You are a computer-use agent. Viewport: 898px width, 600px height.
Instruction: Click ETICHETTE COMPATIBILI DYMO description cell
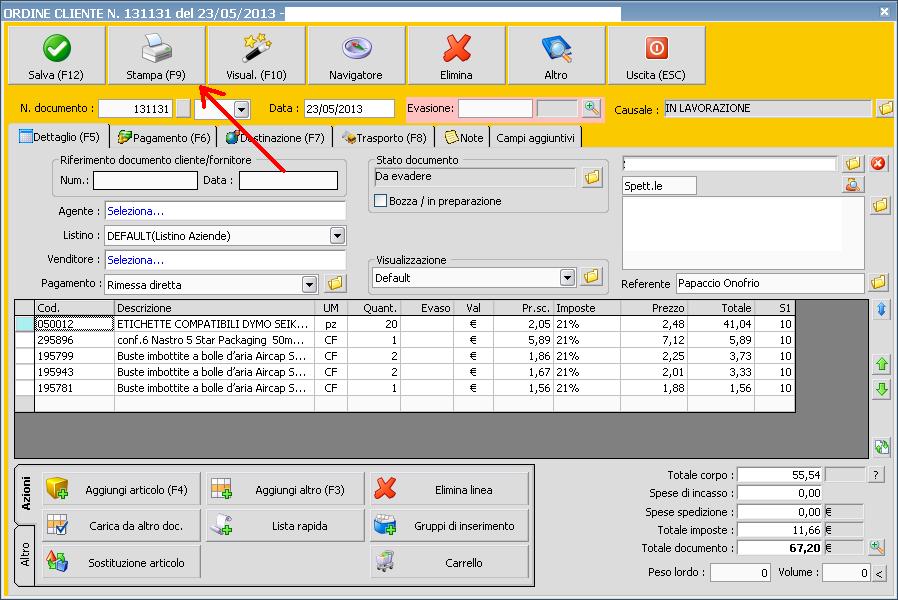(x=214, y=324)
